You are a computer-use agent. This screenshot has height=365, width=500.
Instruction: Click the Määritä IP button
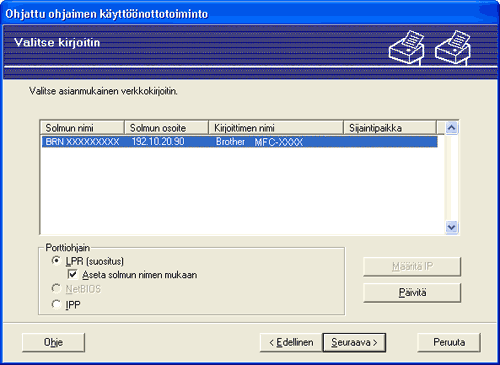point(412,266)
